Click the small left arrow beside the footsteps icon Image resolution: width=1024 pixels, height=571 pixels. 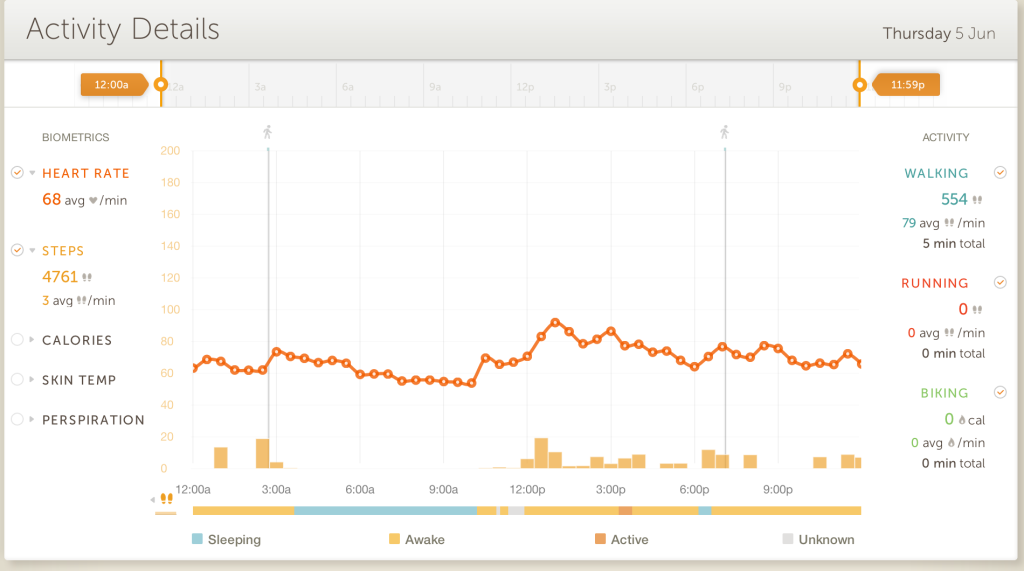pyautogui.click(x=153, y=500)
